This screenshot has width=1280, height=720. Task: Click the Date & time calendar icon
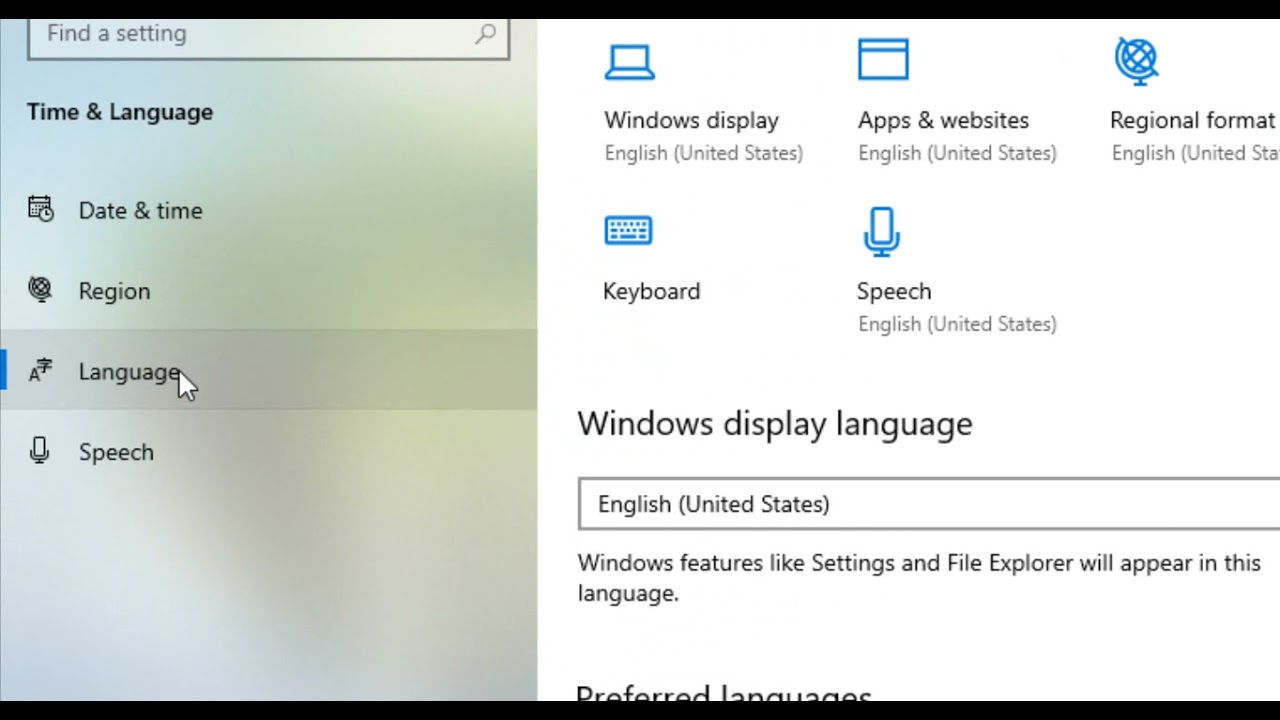41,209
